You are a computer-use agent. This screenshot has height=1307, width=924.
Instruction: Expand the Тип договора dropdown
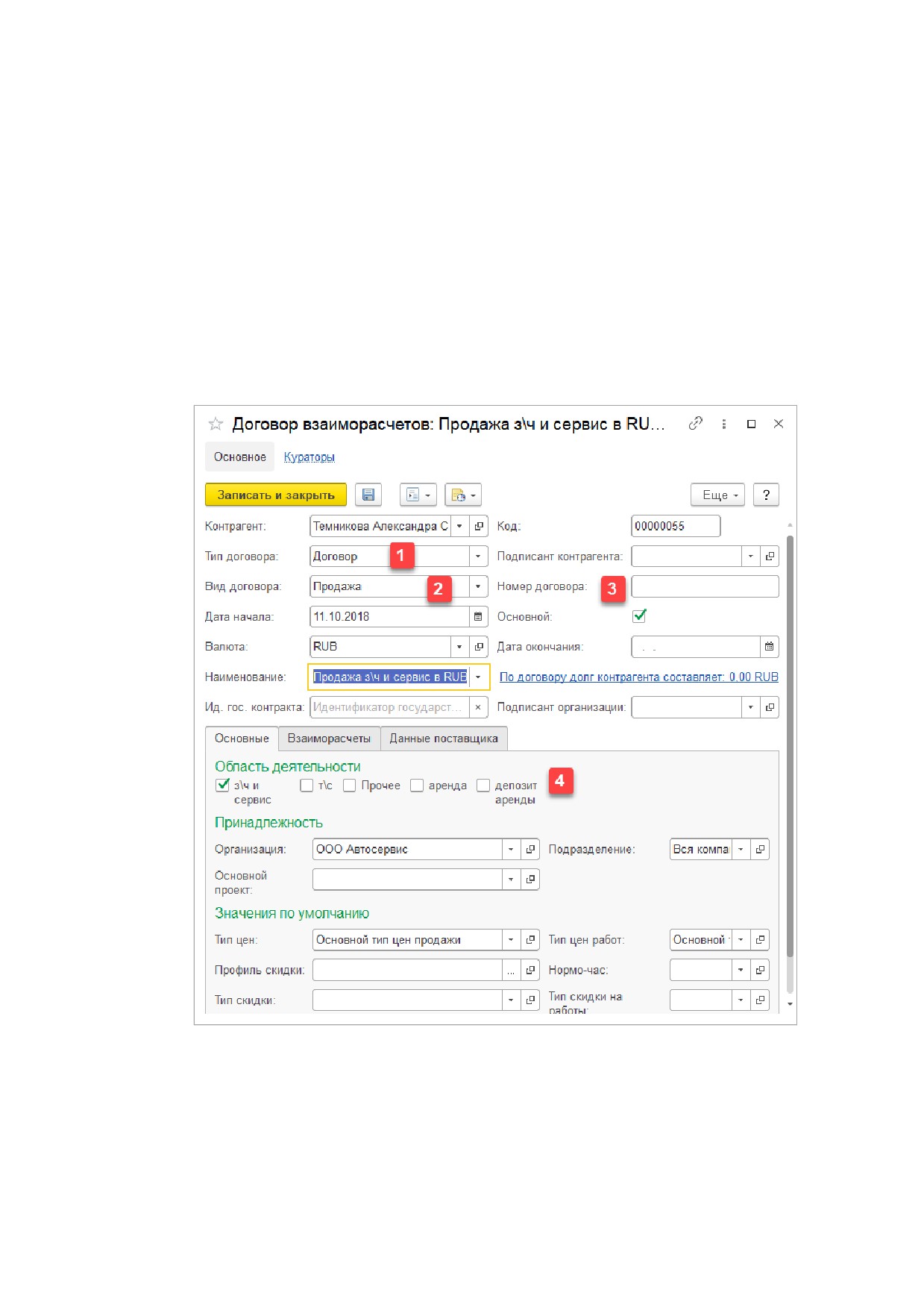pyautogui.click(x=478, y=557)
